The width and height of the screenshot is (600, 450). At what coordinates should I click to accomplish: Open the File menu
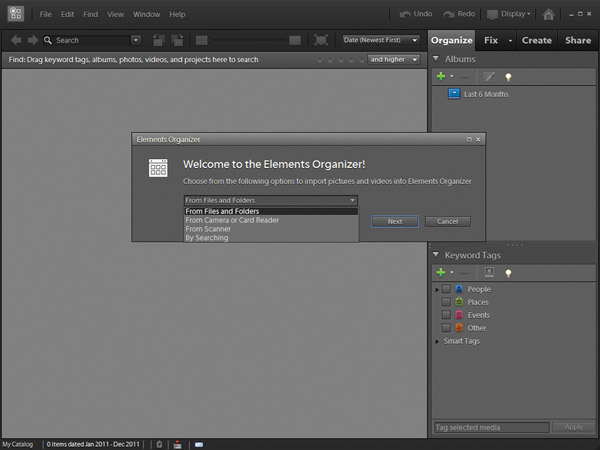click(46, 15)
